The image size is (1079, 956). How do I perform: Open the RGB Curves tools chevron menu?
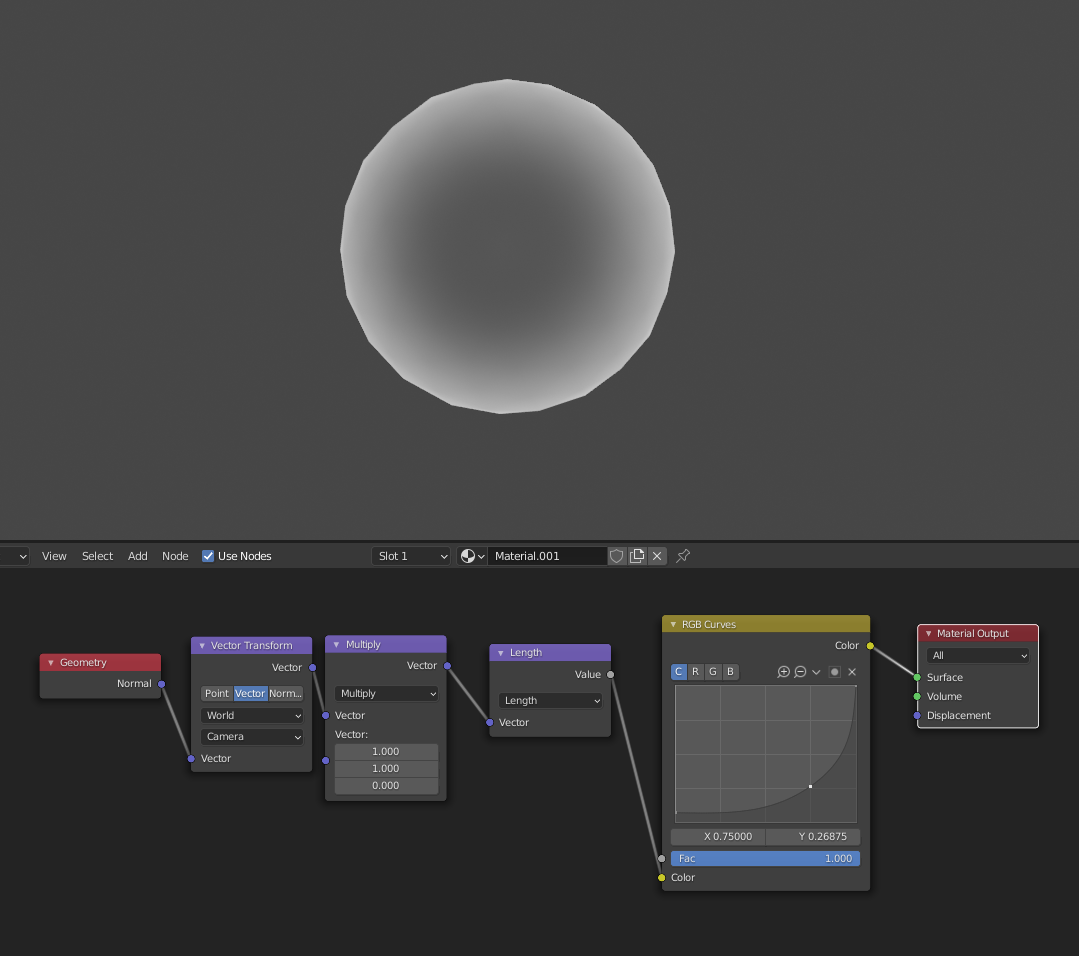pos(816,672)
